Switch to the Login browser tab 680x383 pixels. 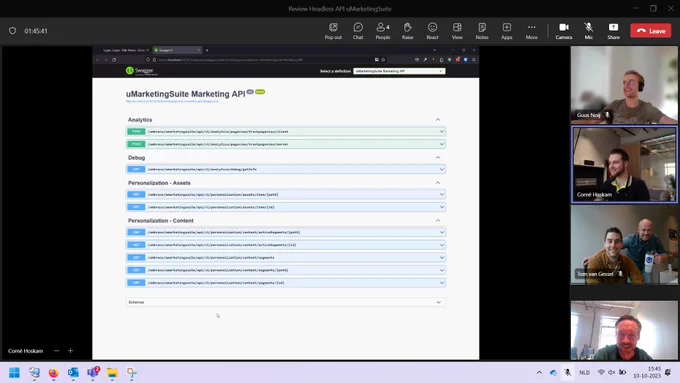click(125, 50)
